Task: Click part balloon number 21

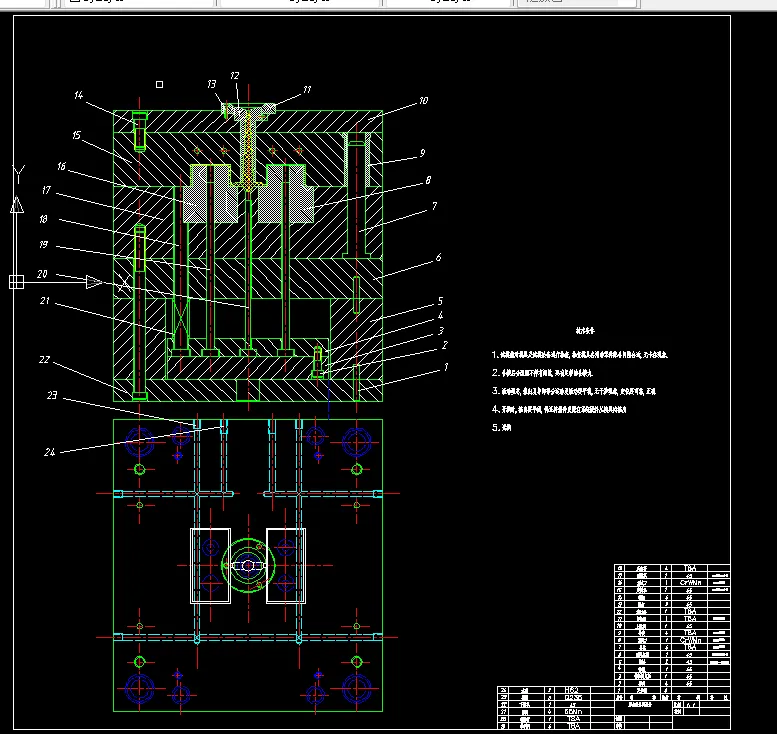Action: pos(45,301)
